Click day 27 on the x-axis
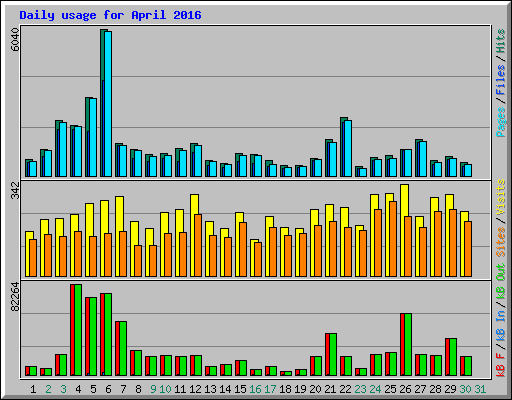Viewport: 512px width, 400px height. [420, 389]
